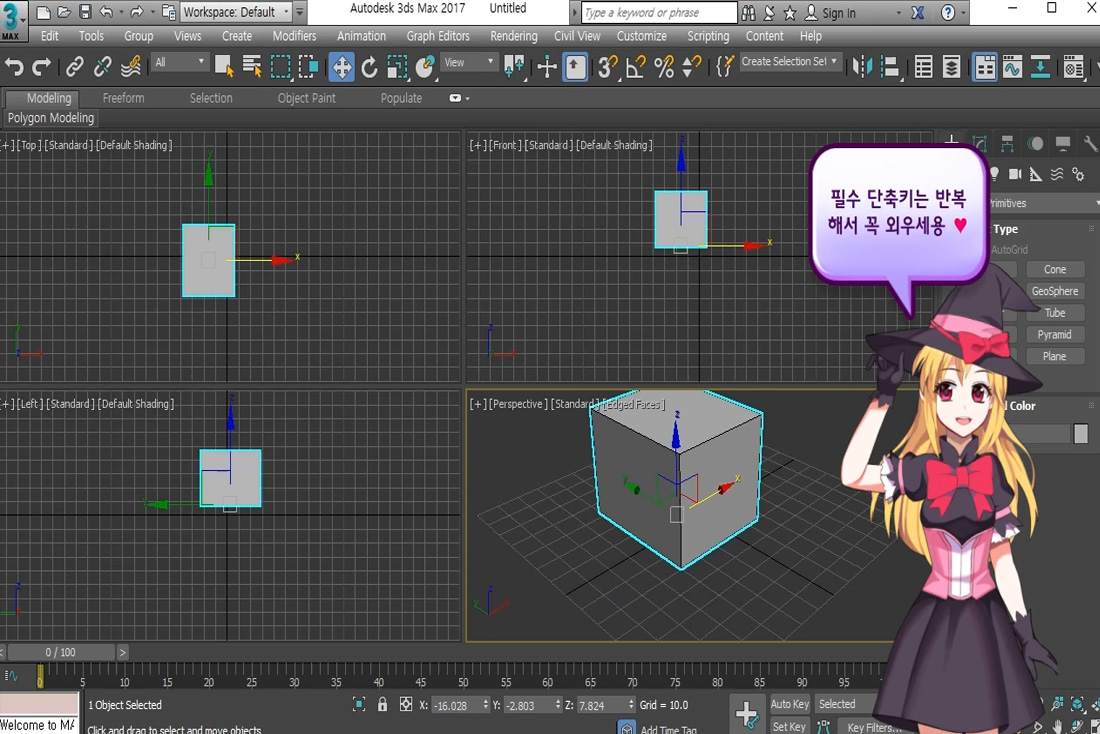Click the Select and Link chain icon
1100x734 pixels.
point(75,67)
